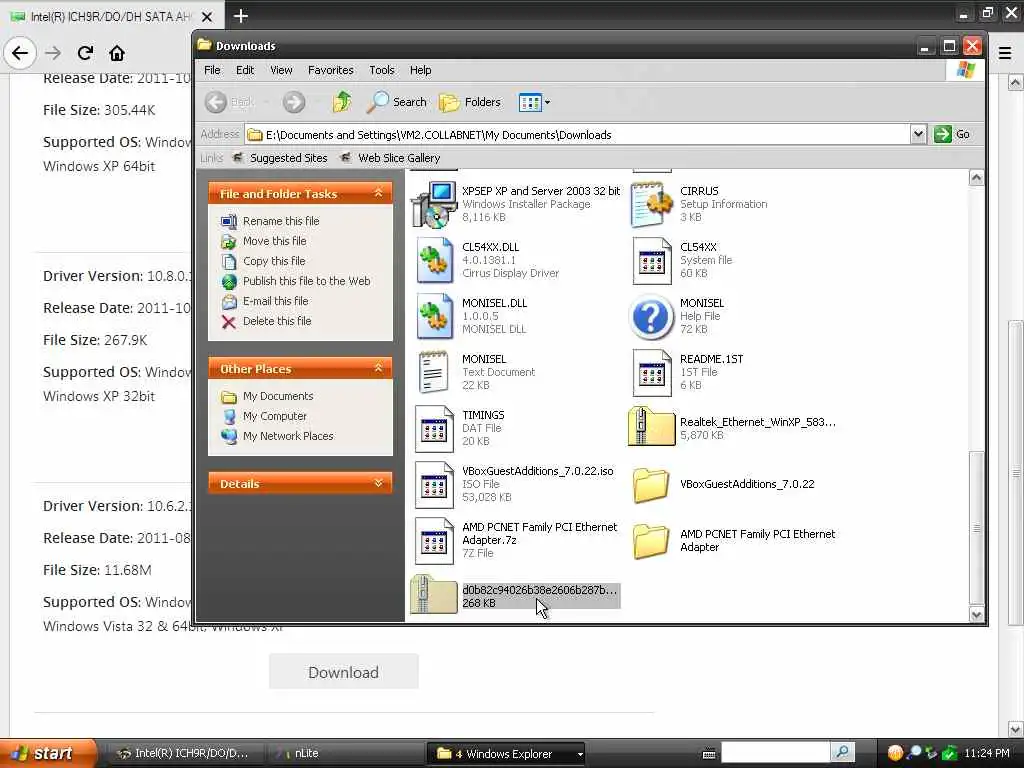Select AMD PCNET Family PCI Ethernet Adapter folder
The image size is (1024, 768).
650,541
